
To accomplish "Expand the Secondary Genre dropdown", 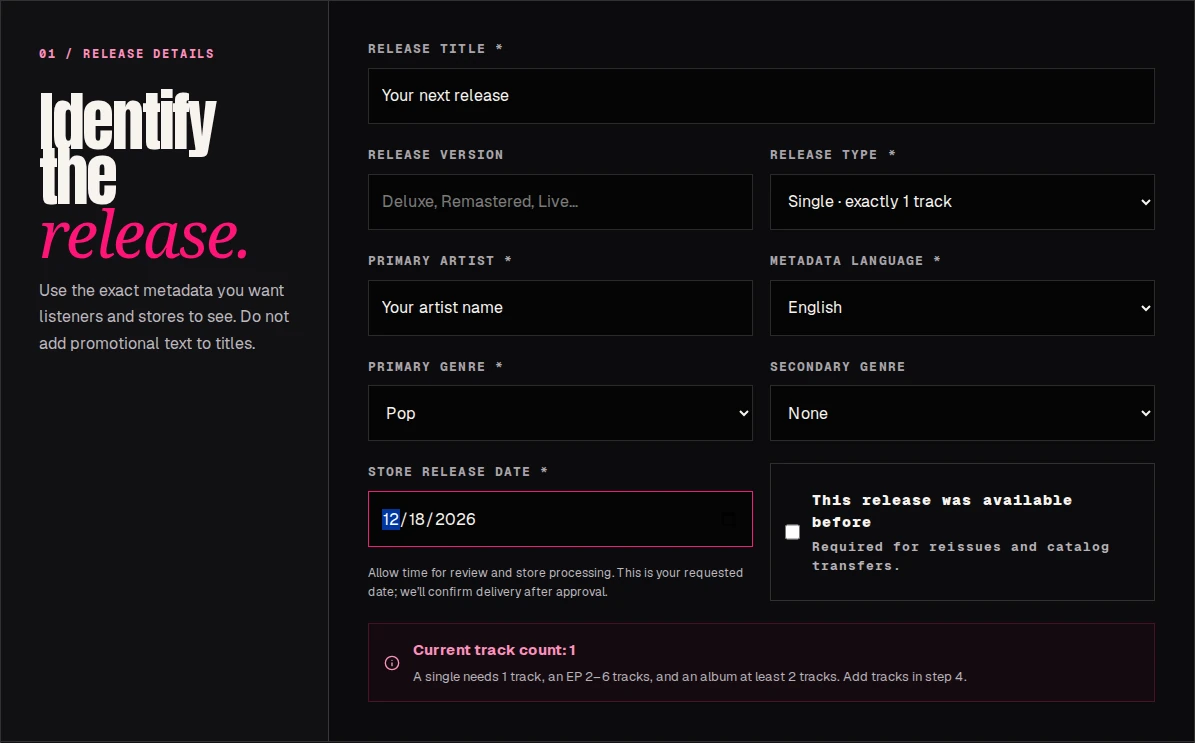I will pyautogui.click(x=962, y=413).
